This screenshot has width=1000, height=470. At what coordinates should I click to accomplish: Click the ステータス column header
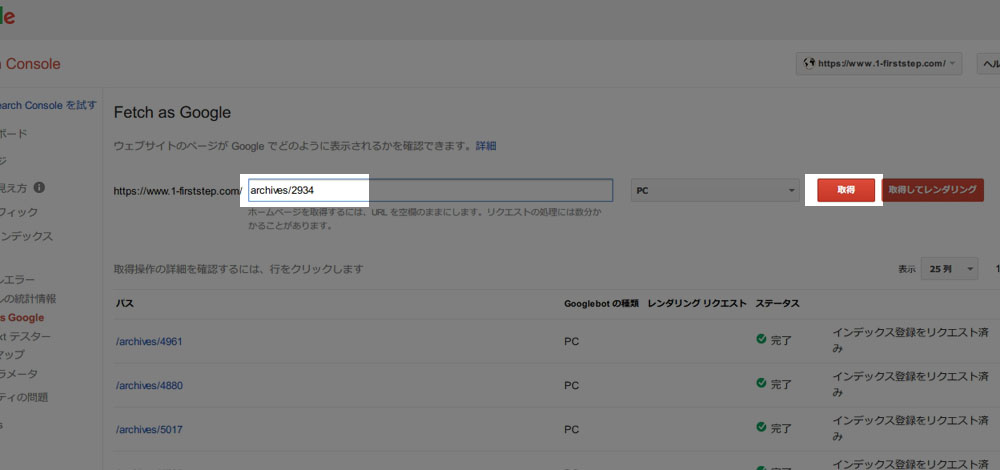coord(777,304)
